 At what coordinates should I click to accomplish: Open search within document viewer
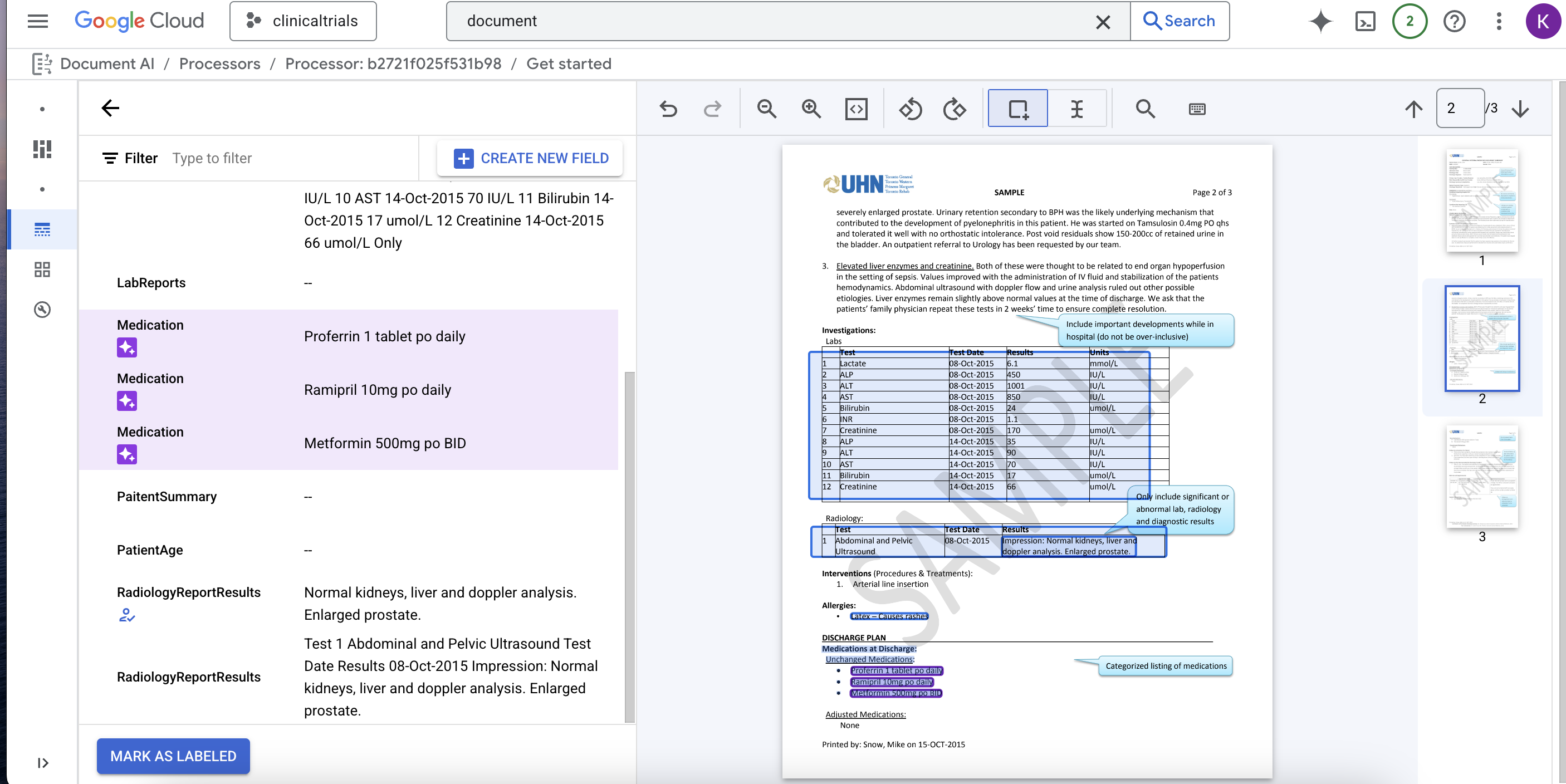1145,109
